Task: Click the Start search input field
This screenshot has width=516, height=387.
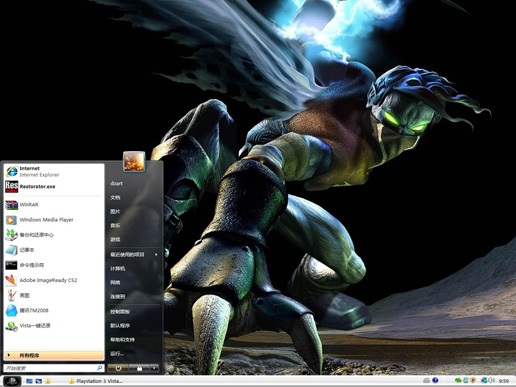Action: tap(54, 368)
